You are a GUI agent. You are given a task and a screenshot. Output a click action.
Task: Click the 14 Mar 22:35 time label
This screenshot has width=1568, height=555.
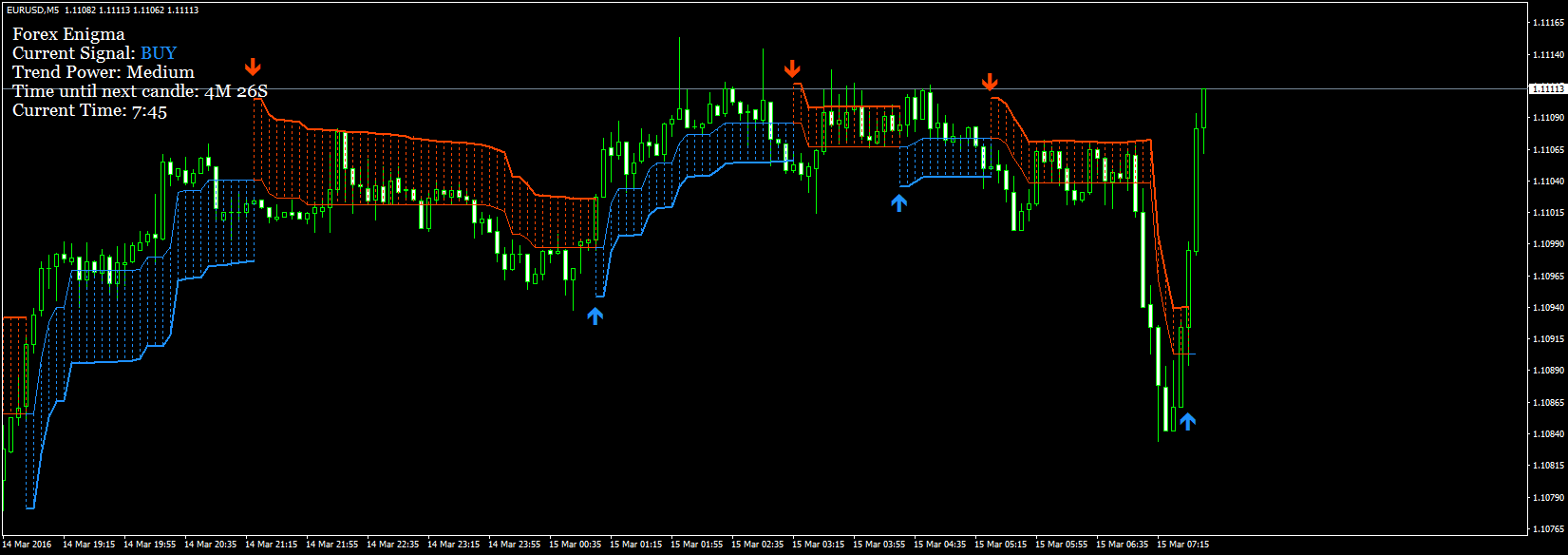click(x=393, y=545)
